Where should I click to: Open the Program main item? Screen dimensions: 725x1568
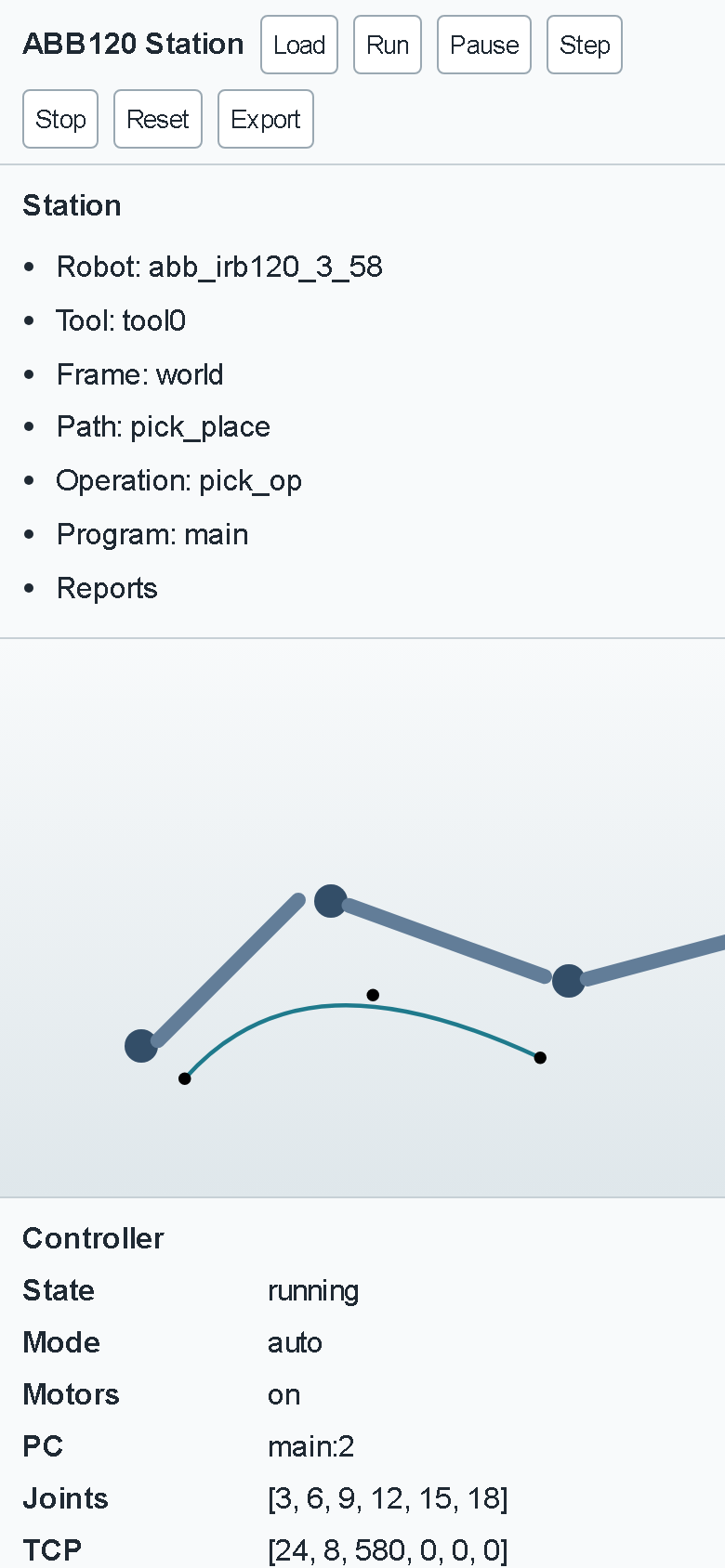click(152, 535)
